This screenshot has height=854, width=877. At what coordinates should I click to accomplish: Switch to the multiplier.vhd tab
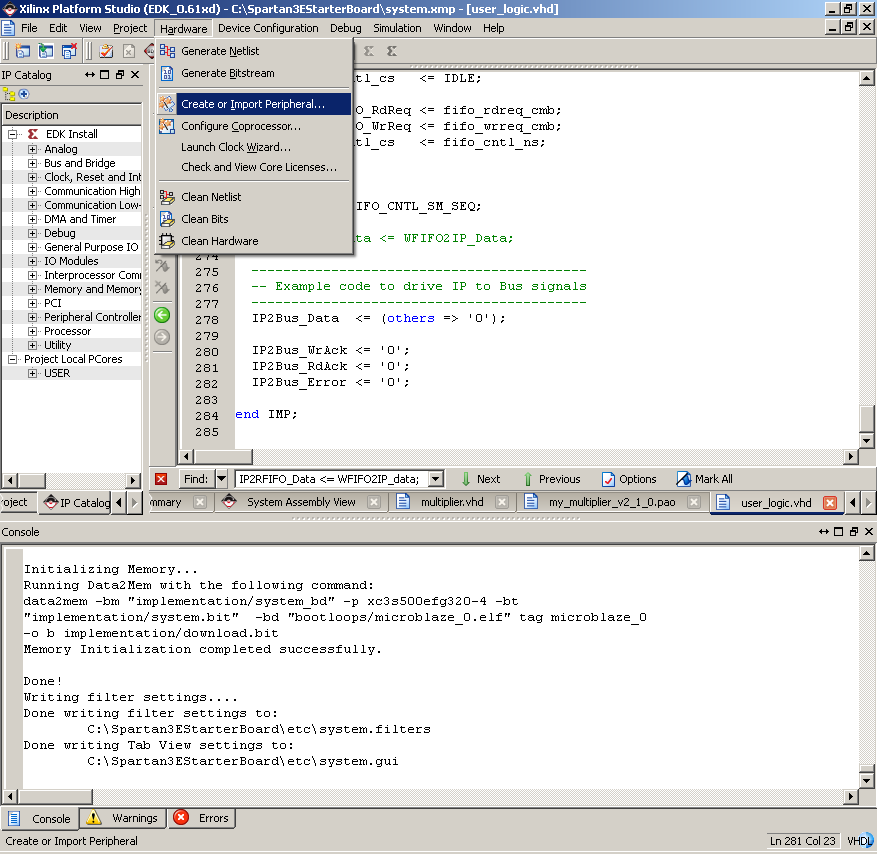tap(452, 502)
